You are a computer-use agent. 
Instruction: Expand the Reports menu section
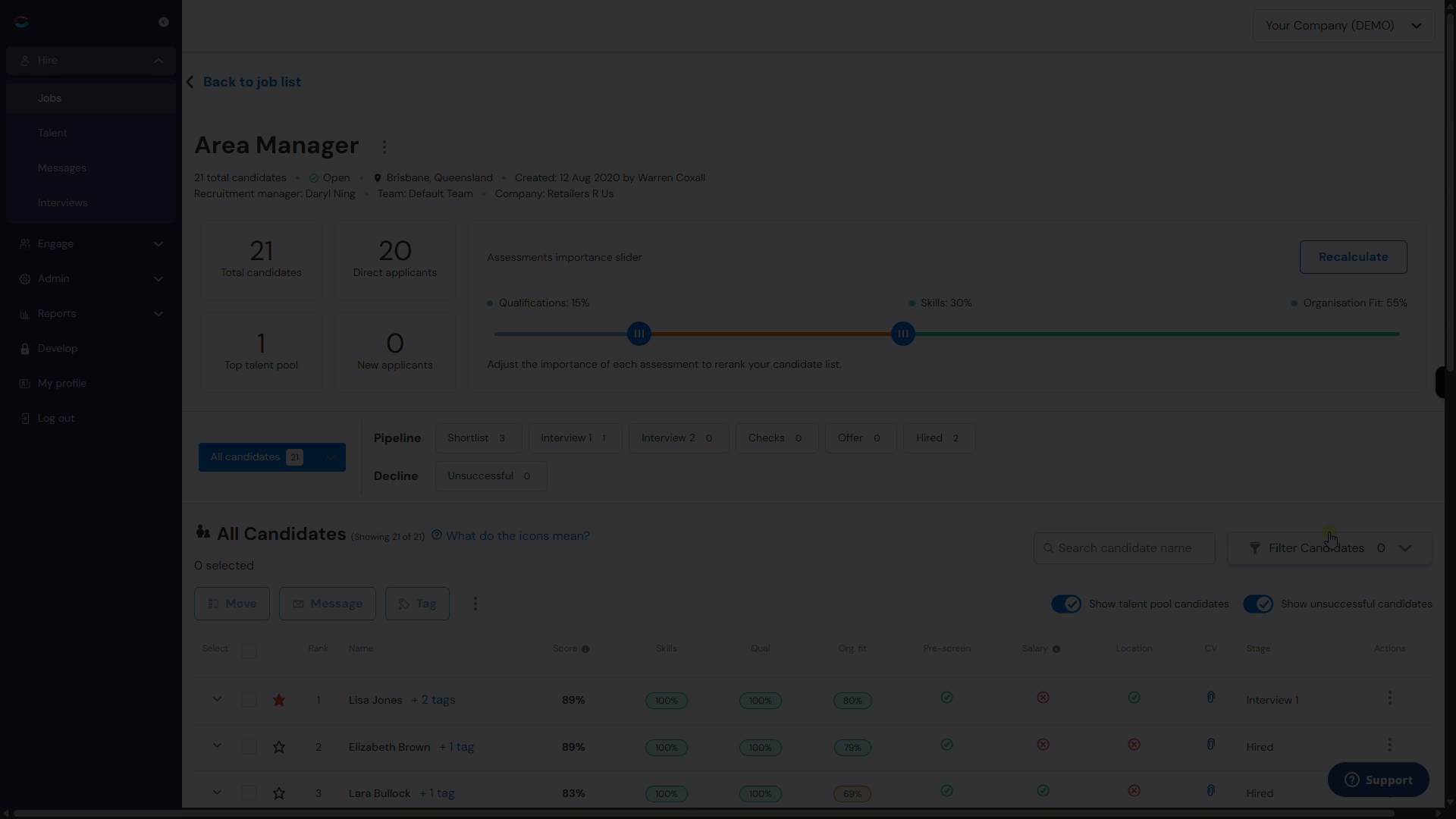click(91, 314)
